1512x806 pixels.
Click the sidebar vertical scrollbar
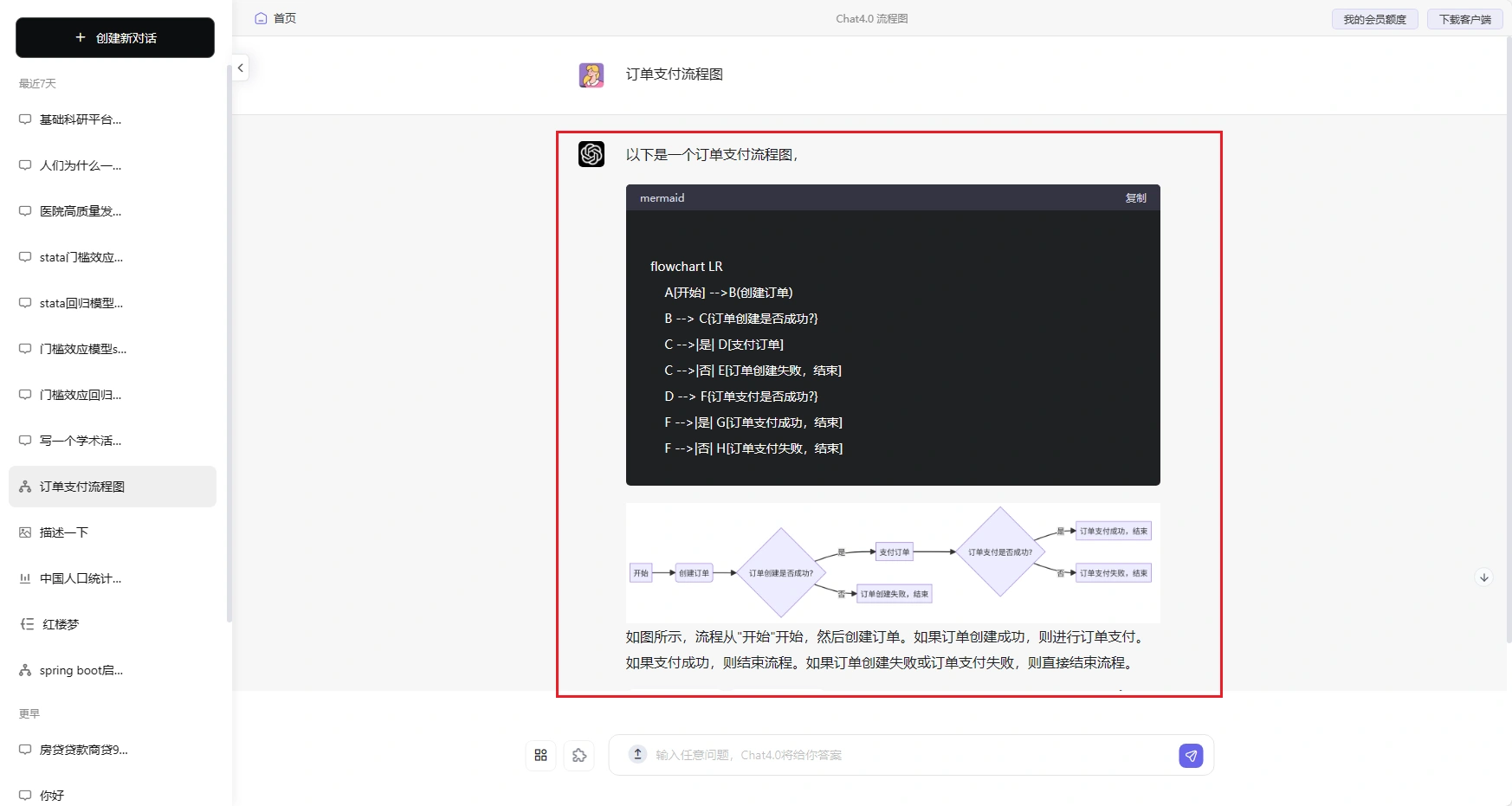229,344
